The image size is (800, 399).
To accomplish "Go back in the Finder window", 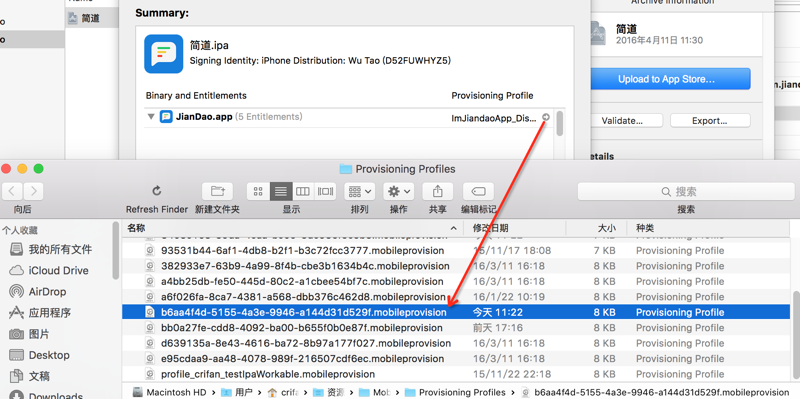I will click(x=12, y=191).
